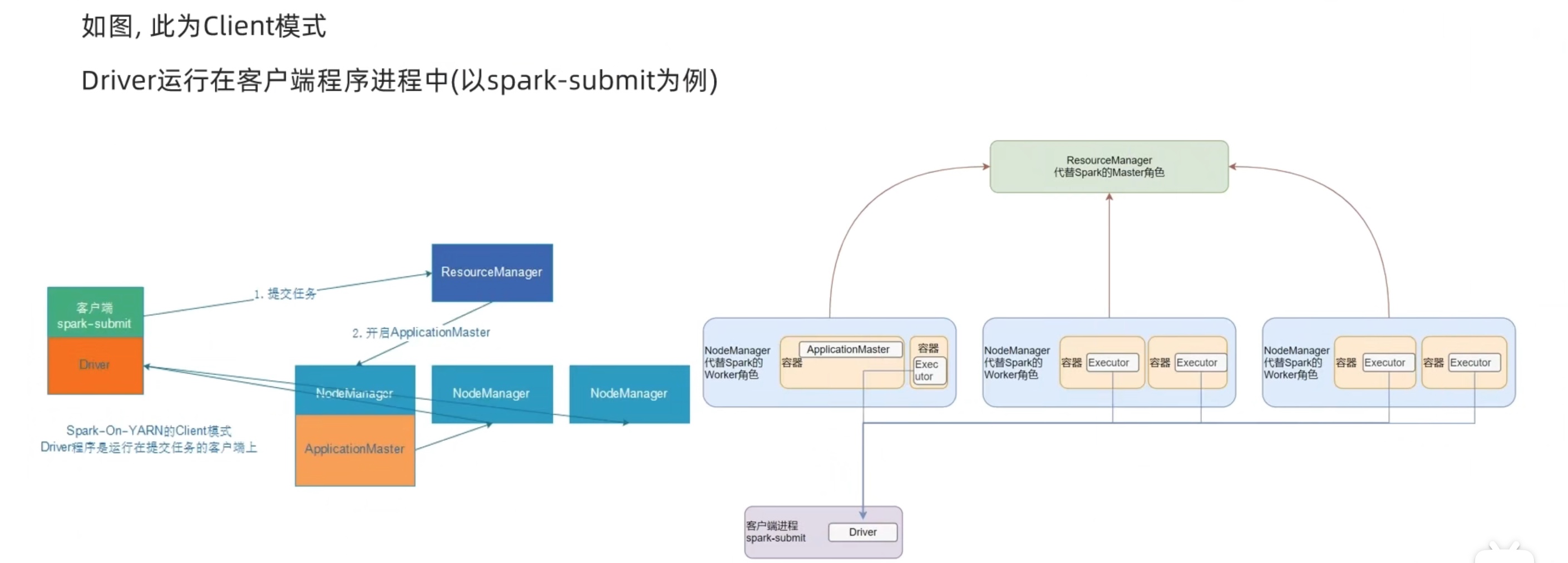Click the rightmost blue NodeManager box
Image resolution: width=1568 pixels, height=563 pixels.
coord(629,393)
